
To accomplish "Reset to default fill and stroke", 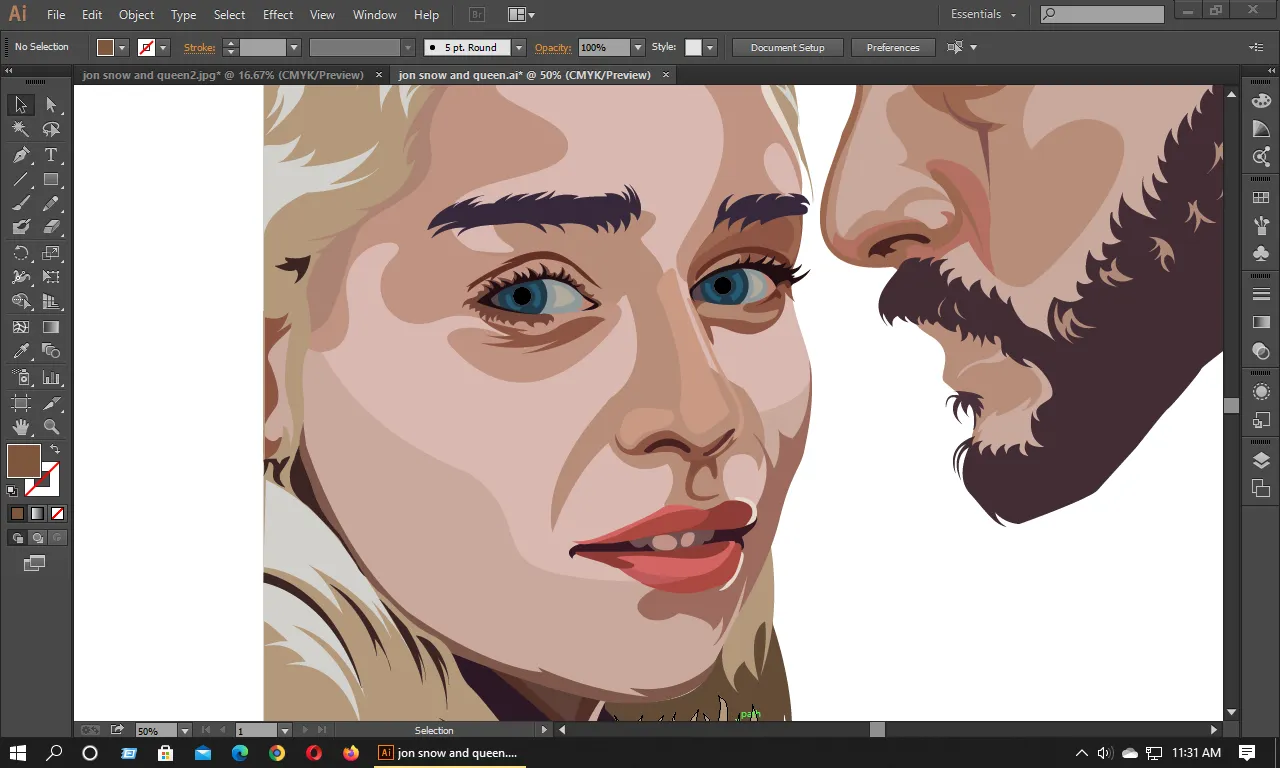I will click(12, 491).
